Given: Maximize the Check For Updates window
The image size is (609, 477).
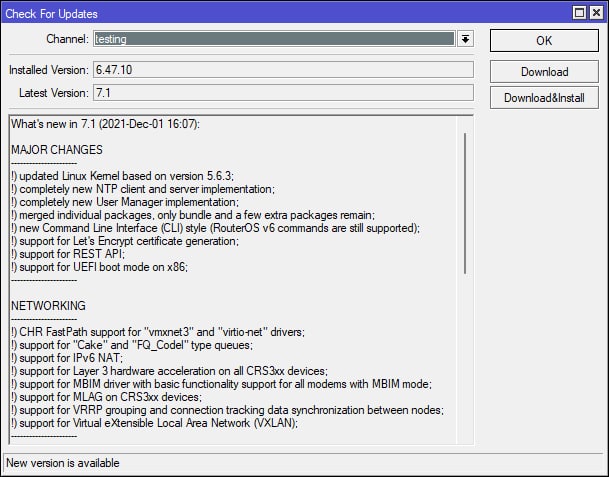Looking at the screenshot, I should [x=579, y=13].
